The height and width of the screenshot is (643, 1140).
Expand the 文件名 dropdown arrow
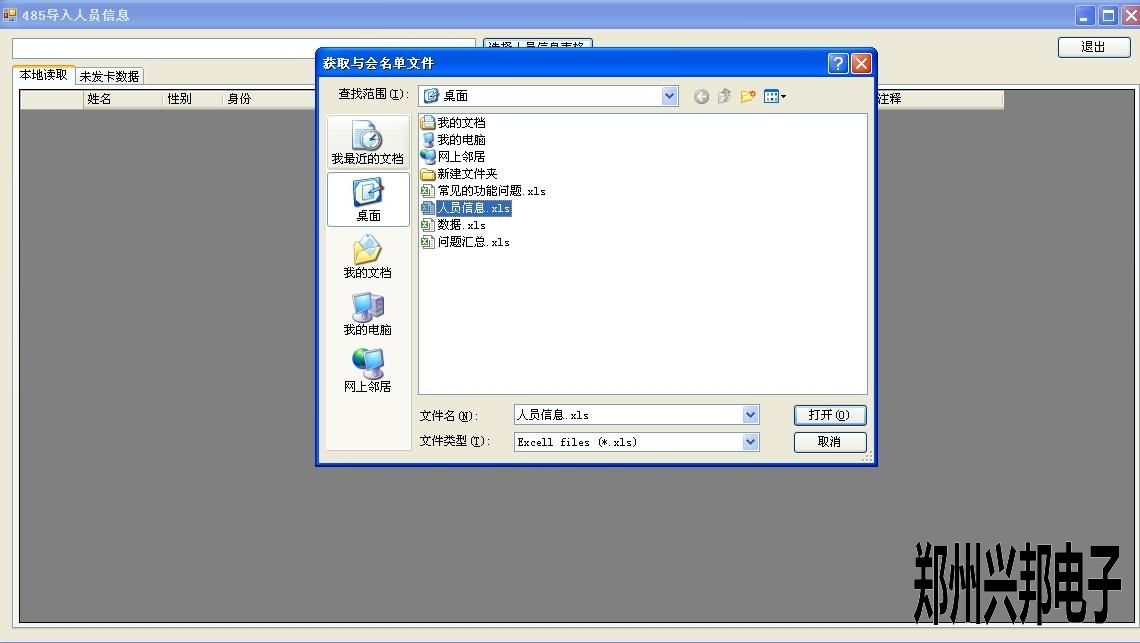pos(750,415)
